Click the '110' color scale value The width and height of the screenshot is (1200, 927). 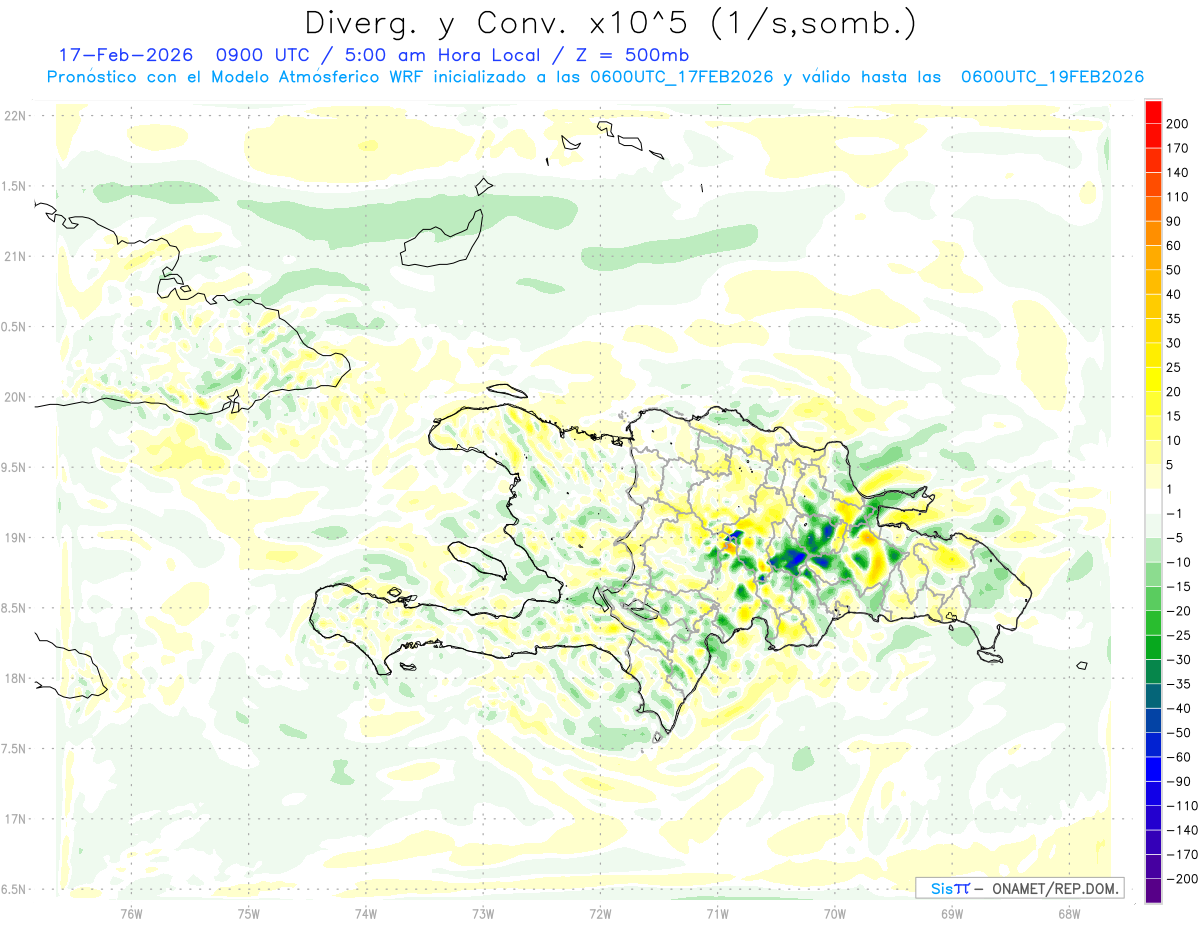click(1179, 197)
